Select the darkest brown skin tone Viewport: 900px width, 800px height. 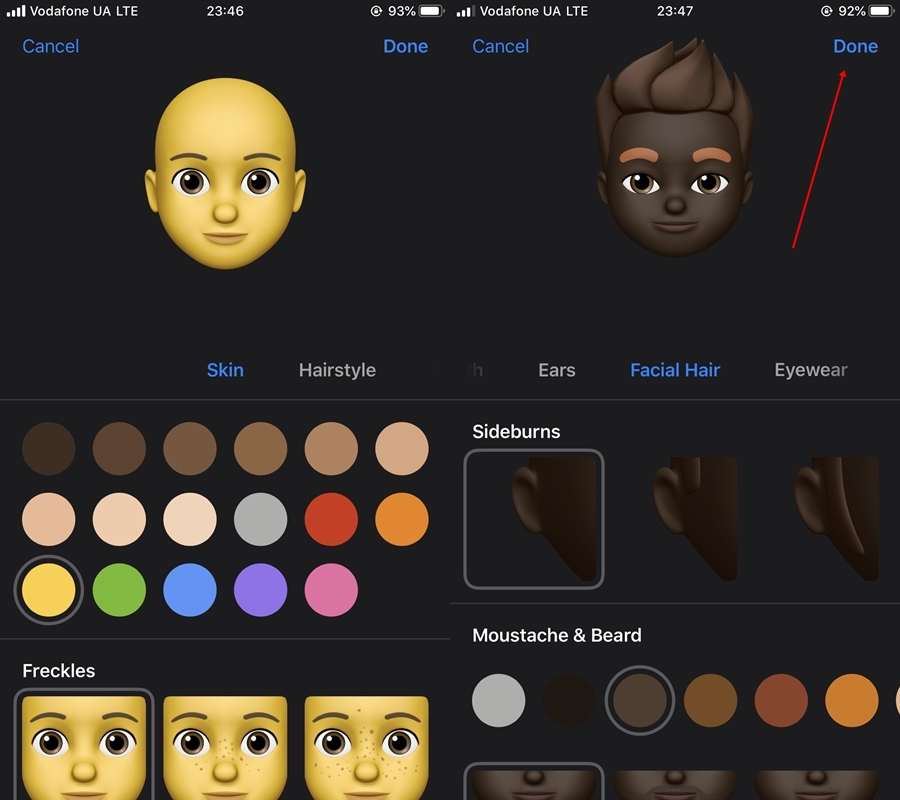pyautogui.click(x=49, y=448)
